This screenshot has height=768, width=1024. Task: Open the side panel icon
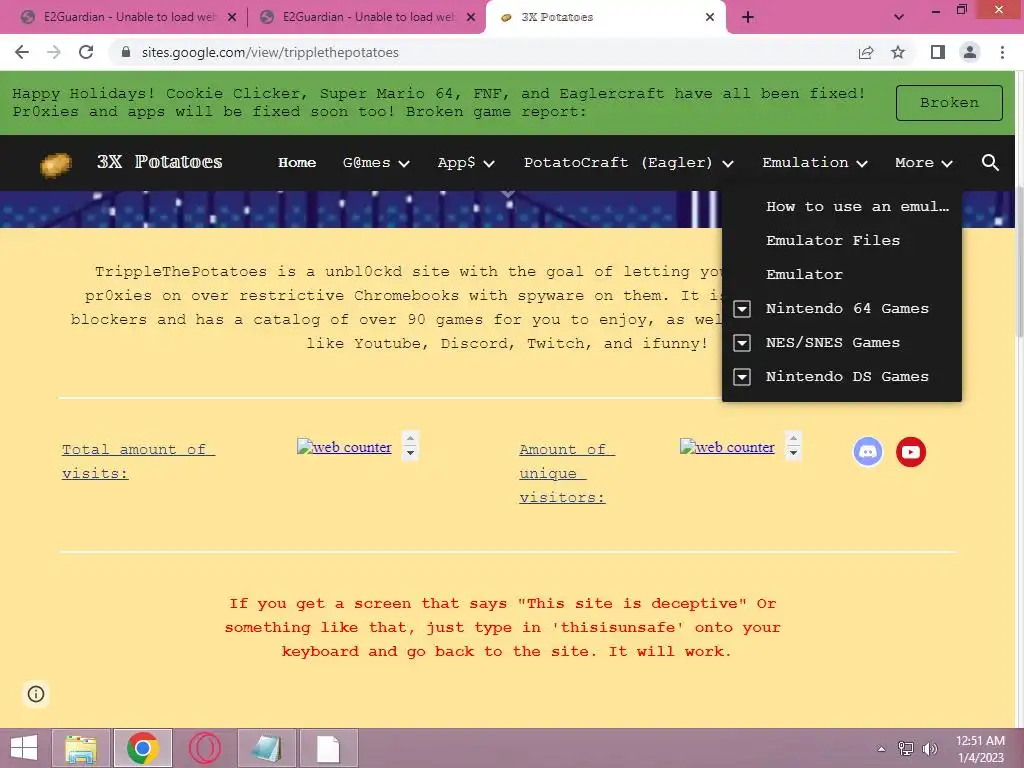tap(938, 52)
